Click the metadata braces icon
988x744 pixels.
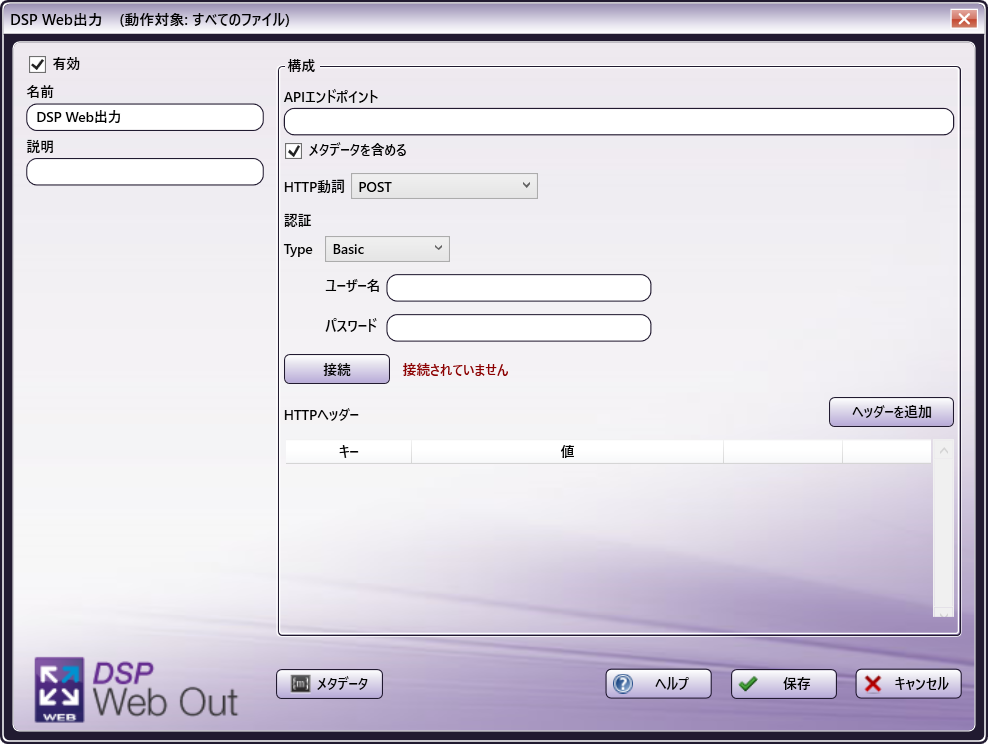coord(301,684)
